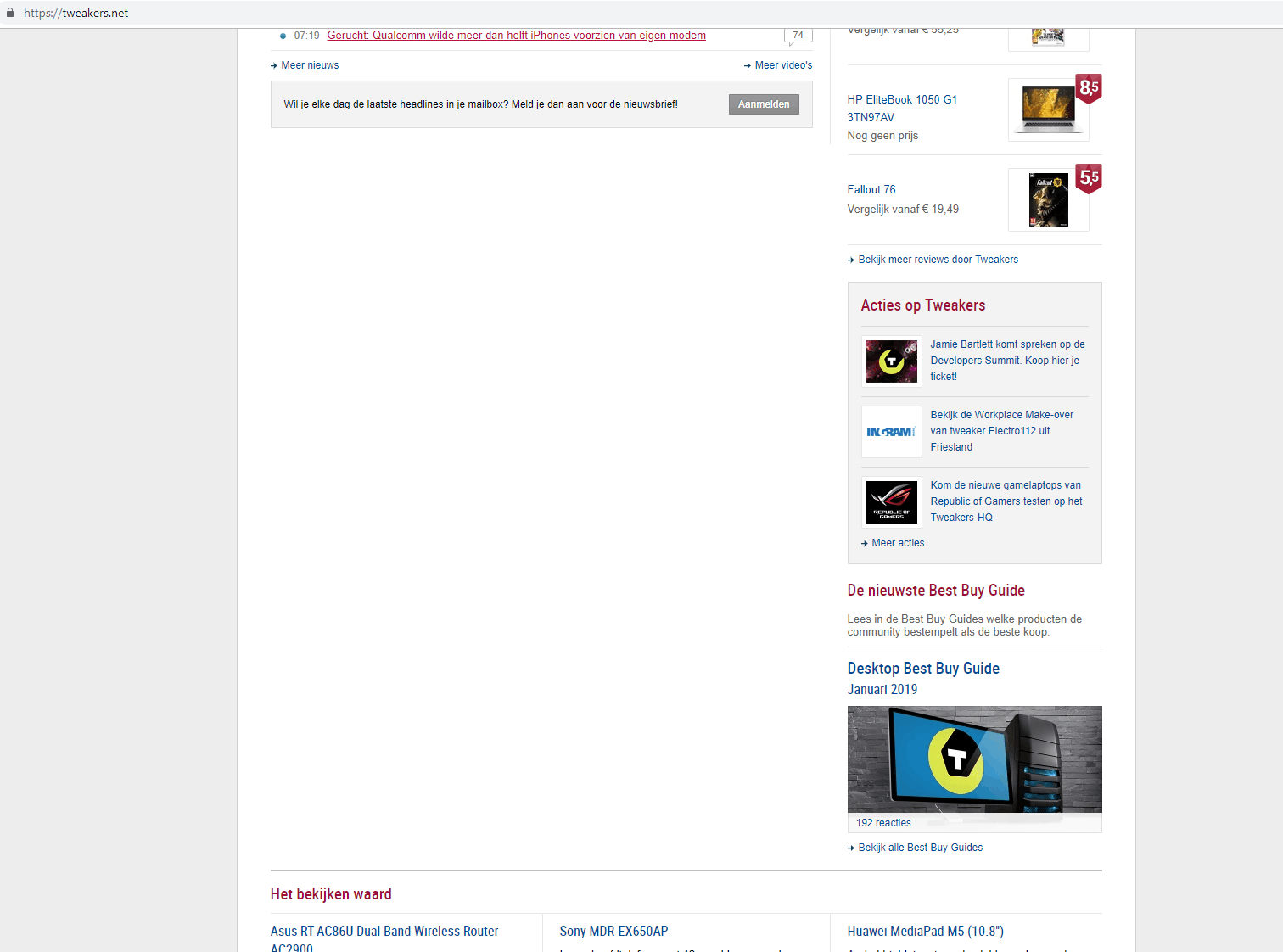Read Jamie Bartlett Developers Summit action
1283x952 pixels.
(1007, 361)
